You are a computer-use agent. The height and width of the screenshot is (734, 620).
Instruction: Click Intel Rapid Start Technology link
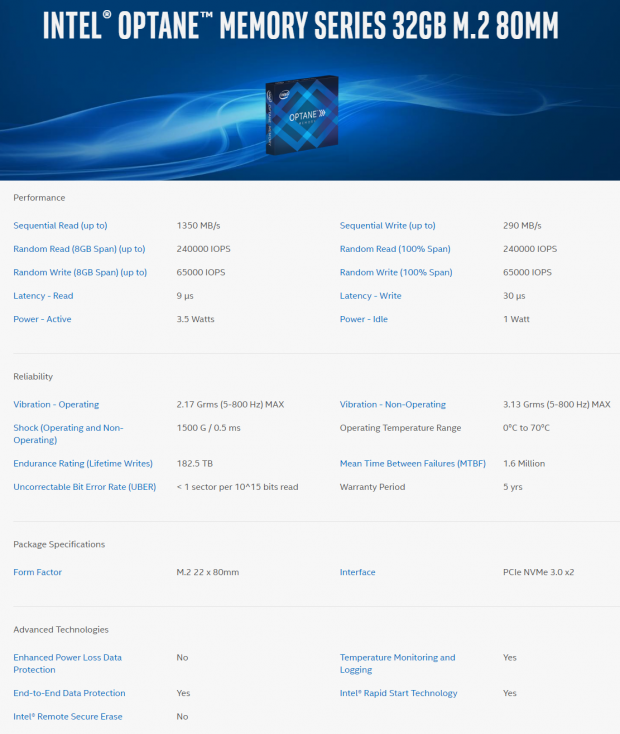pos(399,693)
